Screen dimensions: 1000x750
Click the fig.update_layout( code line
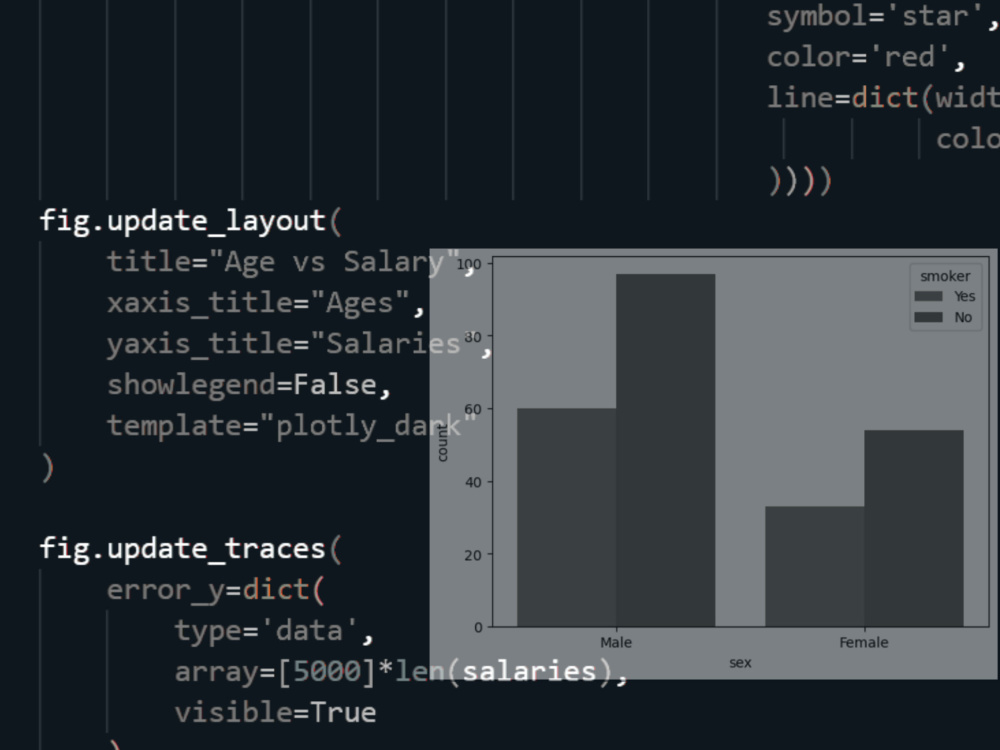(x=191, y=221)
